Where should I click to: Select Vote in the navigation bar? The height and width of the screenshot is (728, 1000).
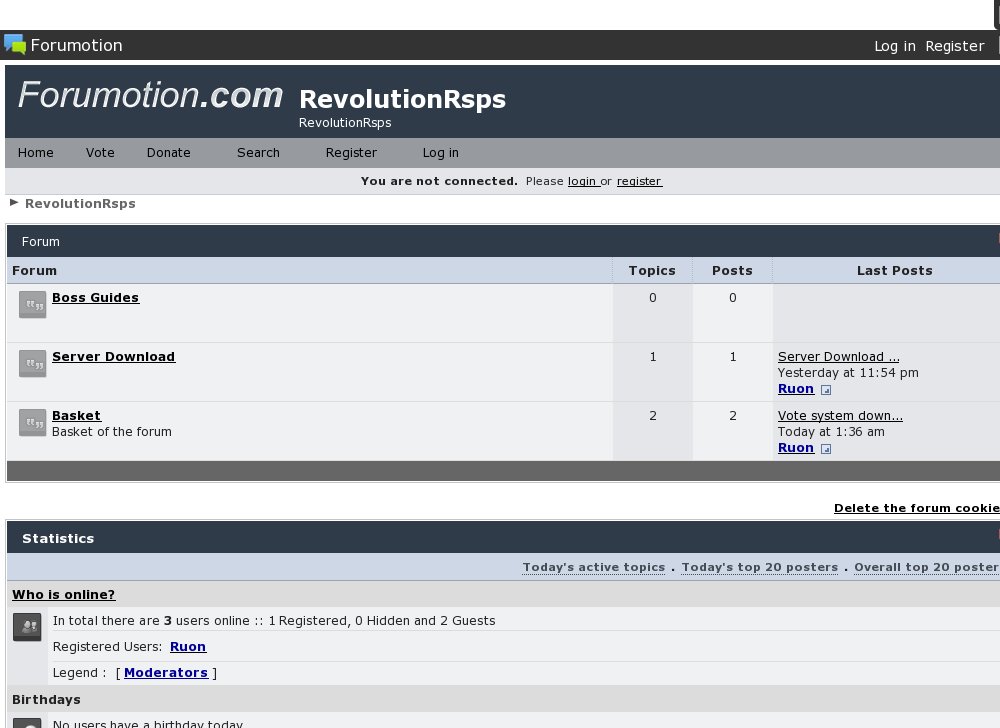click(x=100, y=153)
